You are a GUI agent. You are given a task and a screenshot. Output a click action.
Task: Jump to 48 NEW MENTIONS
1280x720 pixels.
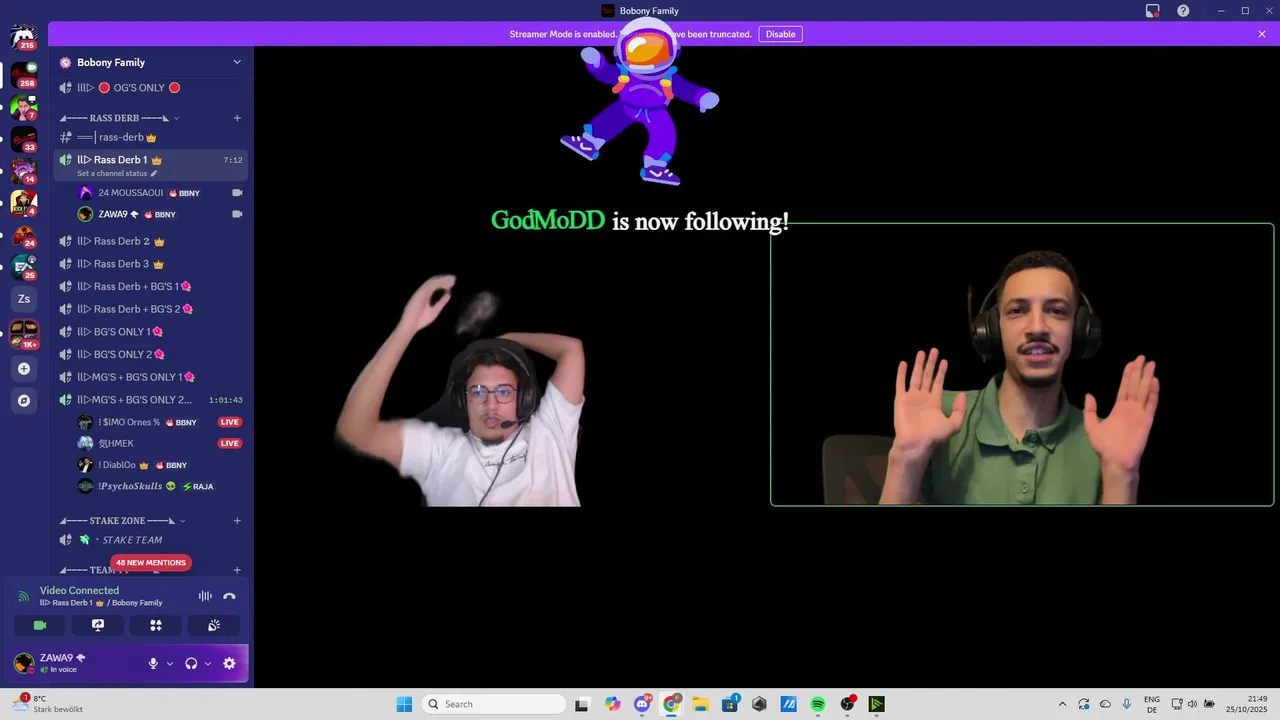(x=150, y=563)
